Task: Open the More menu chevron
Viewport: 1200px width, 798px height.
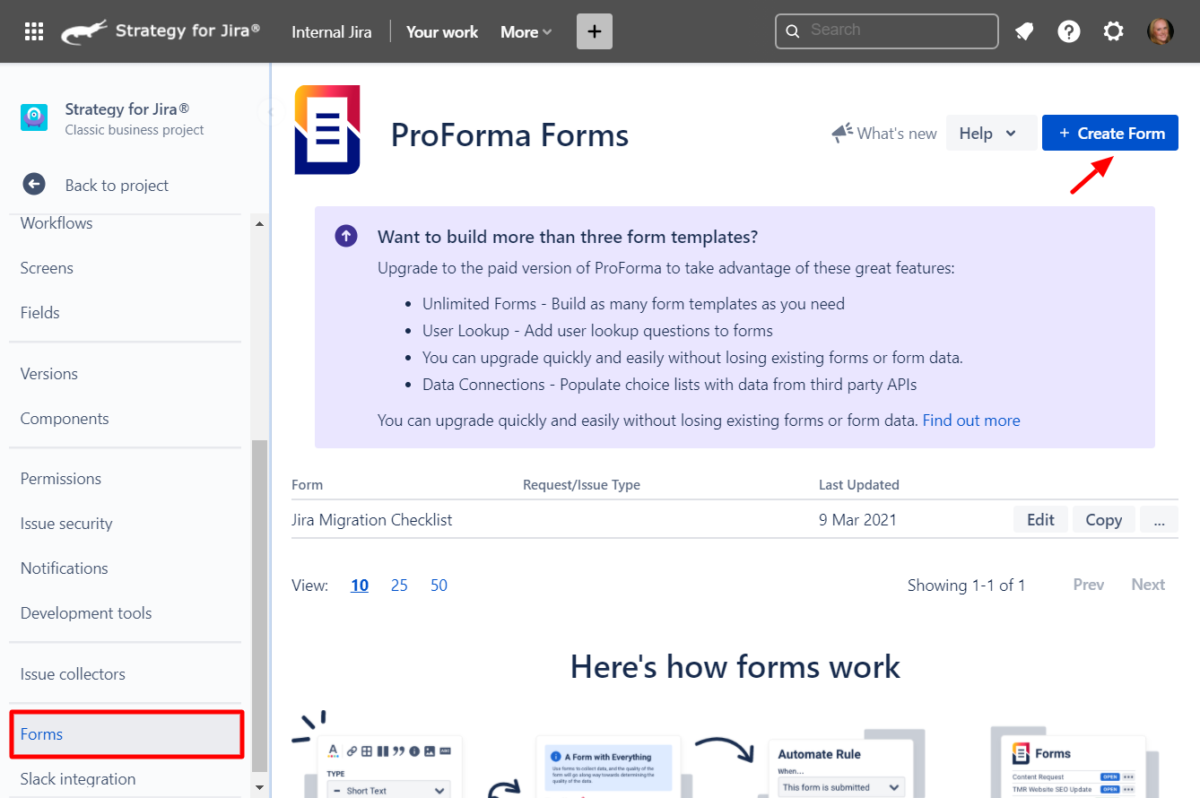Action: (x=548, y=31)
